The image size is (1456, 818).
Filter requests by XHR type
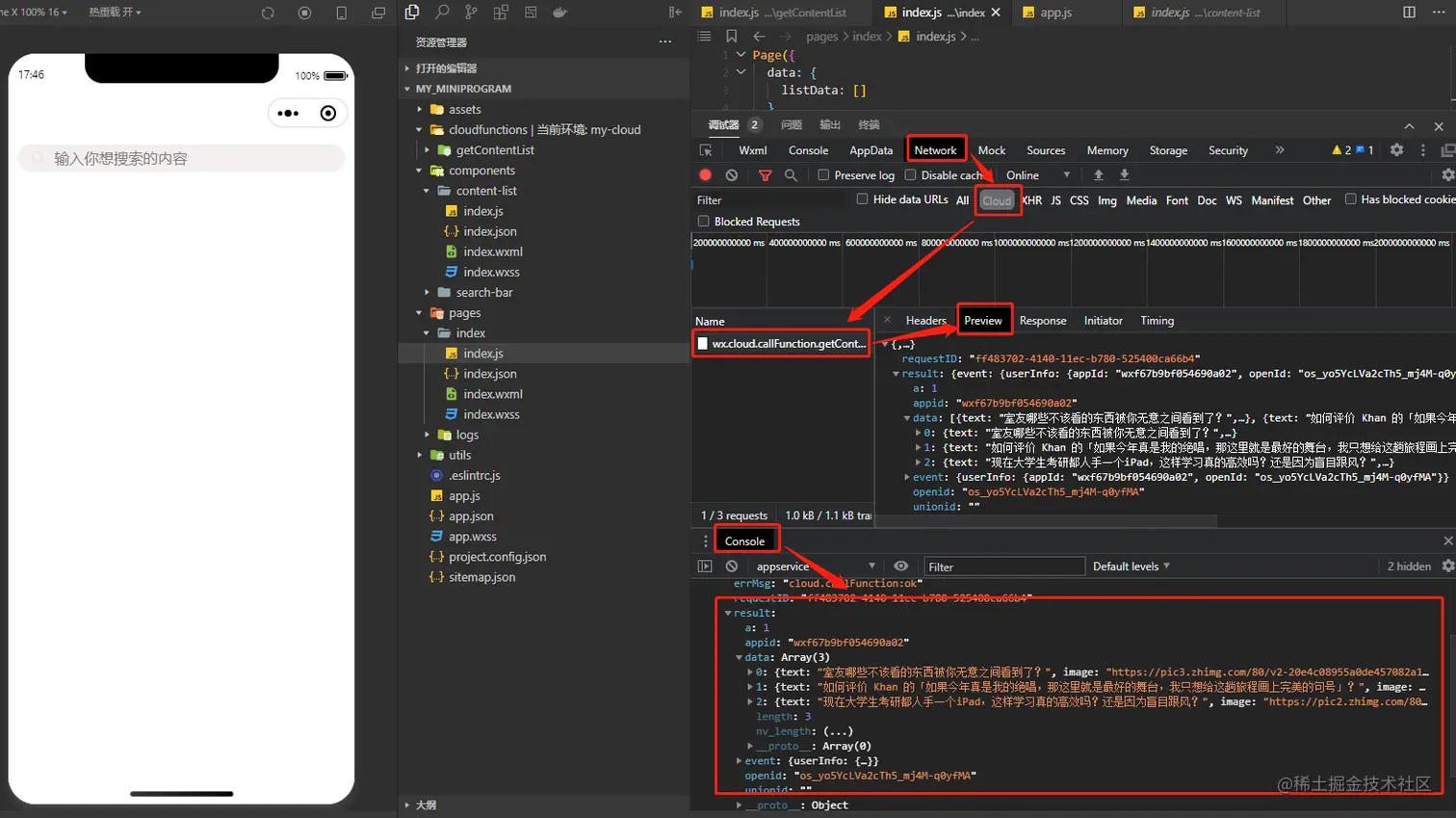(1031, 200)
